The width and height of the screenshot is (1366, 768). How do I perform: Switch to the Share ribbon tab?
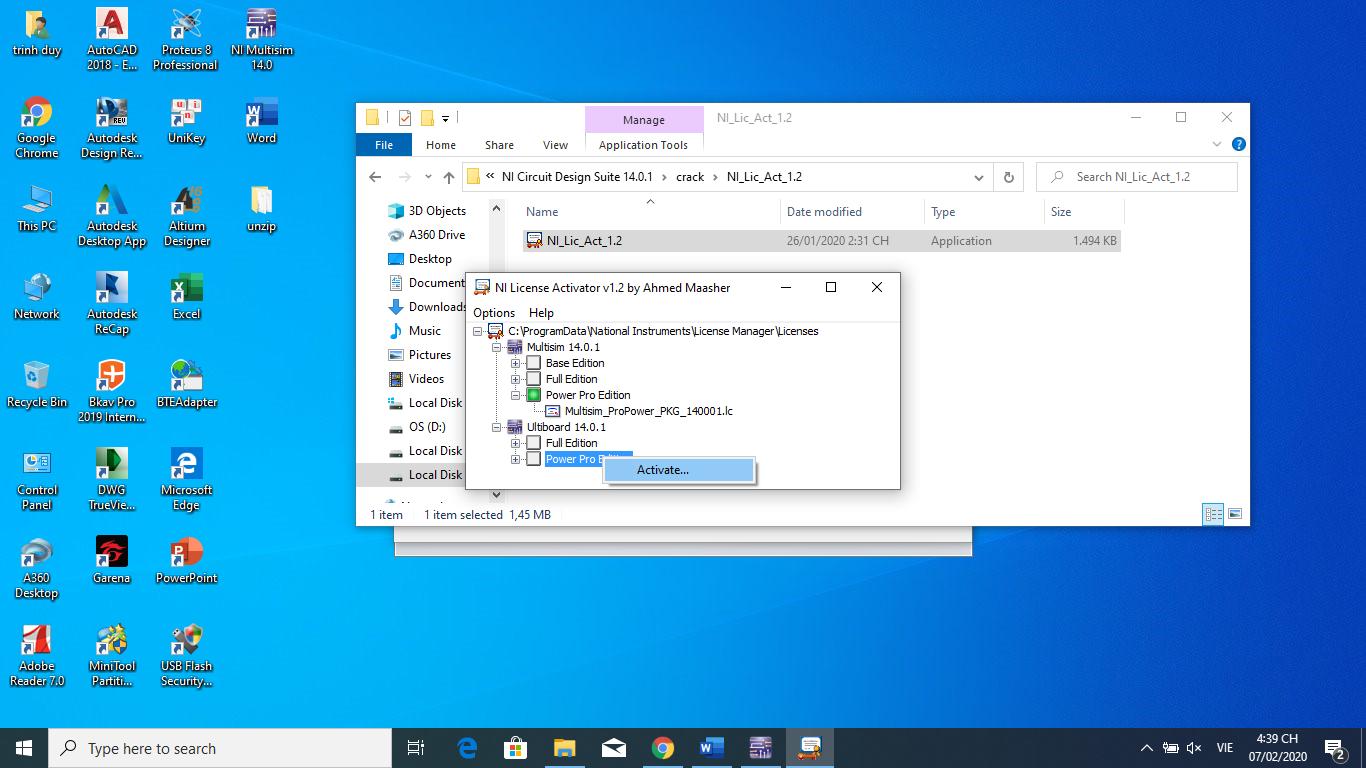click(x=499, y=145)
